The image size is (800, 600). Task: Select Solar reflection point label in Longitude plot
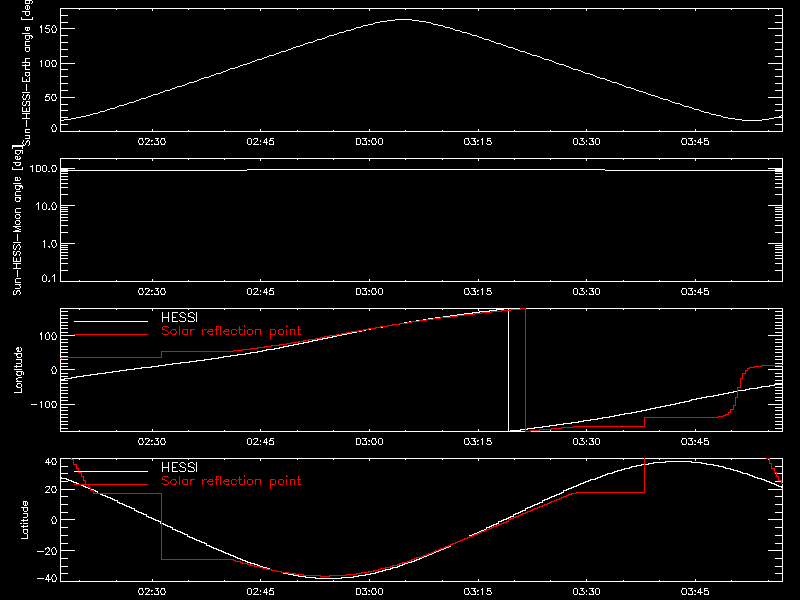pyautogui.click(x=231, y=331)
